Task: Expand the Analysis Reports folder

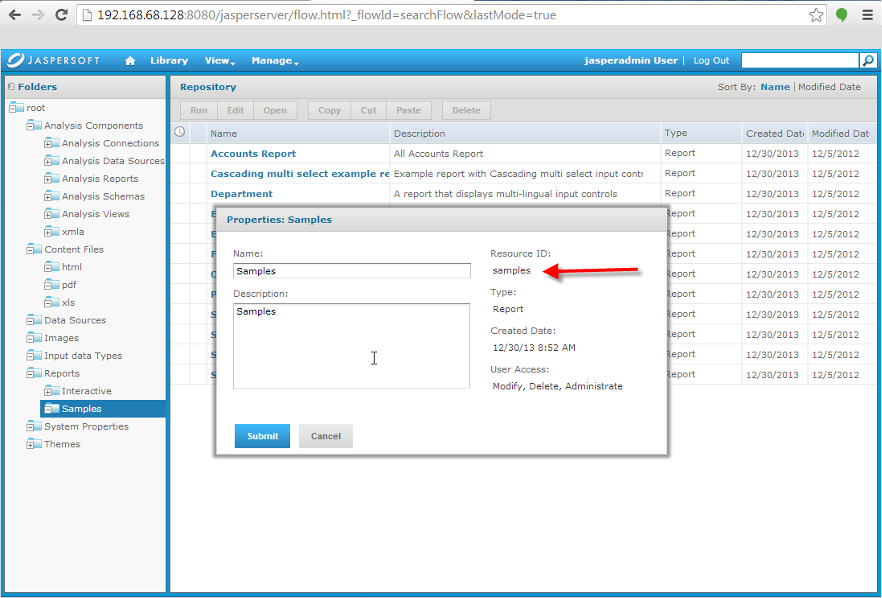Action: click(x=47, y=179)
